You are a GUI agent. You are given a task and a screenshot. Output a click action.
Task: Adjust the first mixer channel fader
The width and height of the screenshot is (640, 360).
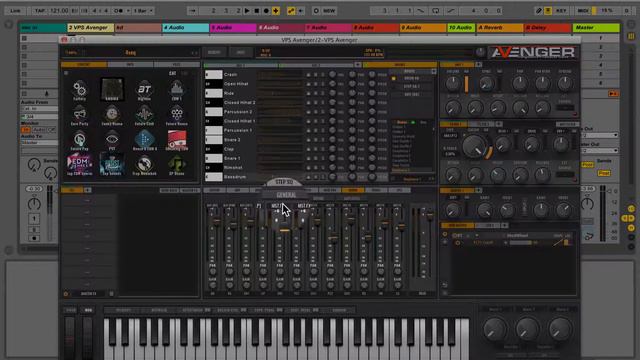216,221
